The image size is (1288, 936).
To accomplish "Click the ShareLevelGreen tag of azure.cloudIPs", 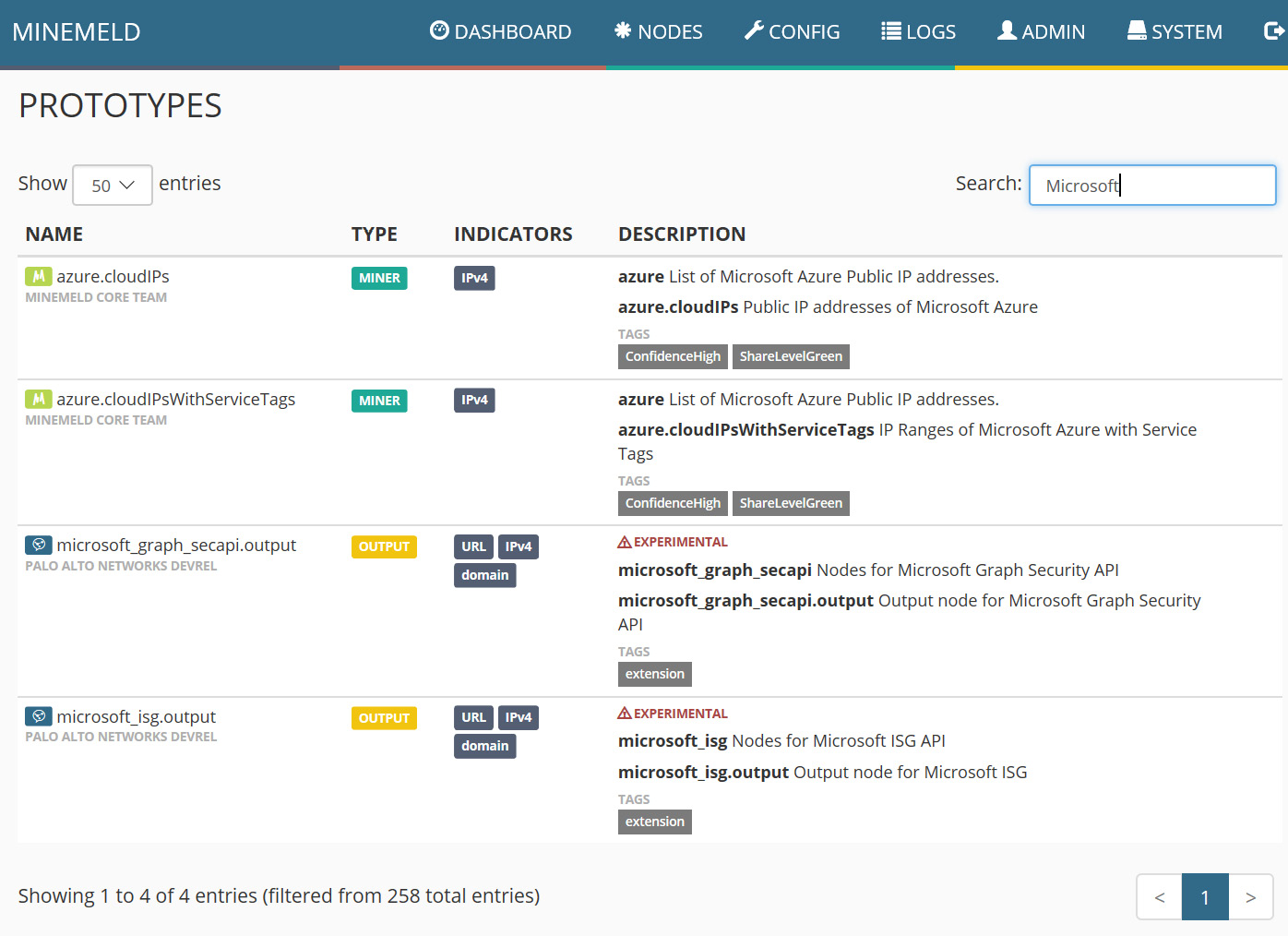I will (x=791, y=356).
